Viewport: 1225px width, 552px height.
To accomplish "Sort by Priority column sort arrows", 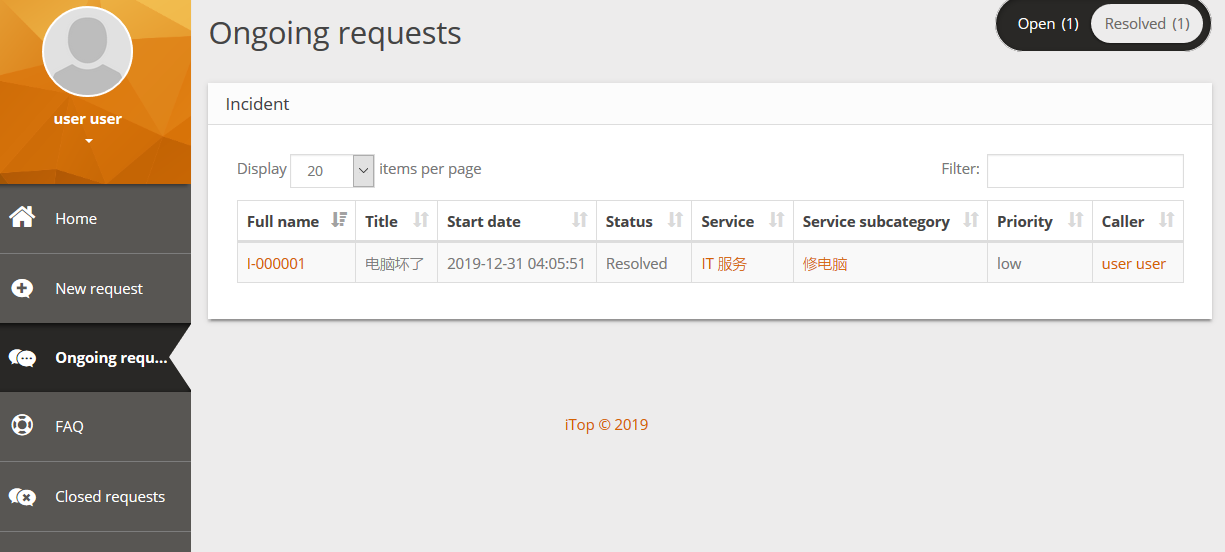I will [1076, 220].
